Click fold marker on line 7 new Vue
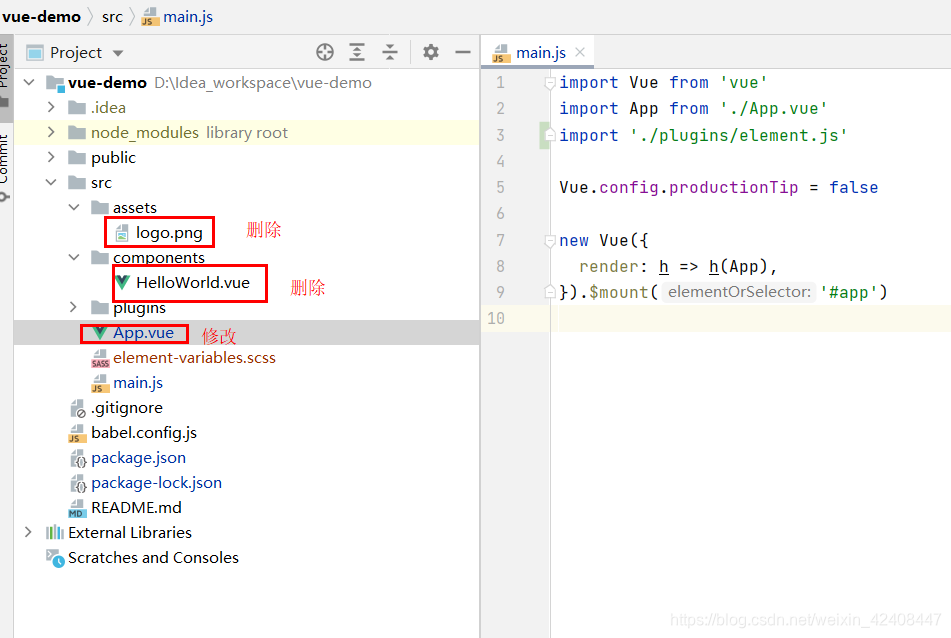951x638 pixels. point(549,241)
